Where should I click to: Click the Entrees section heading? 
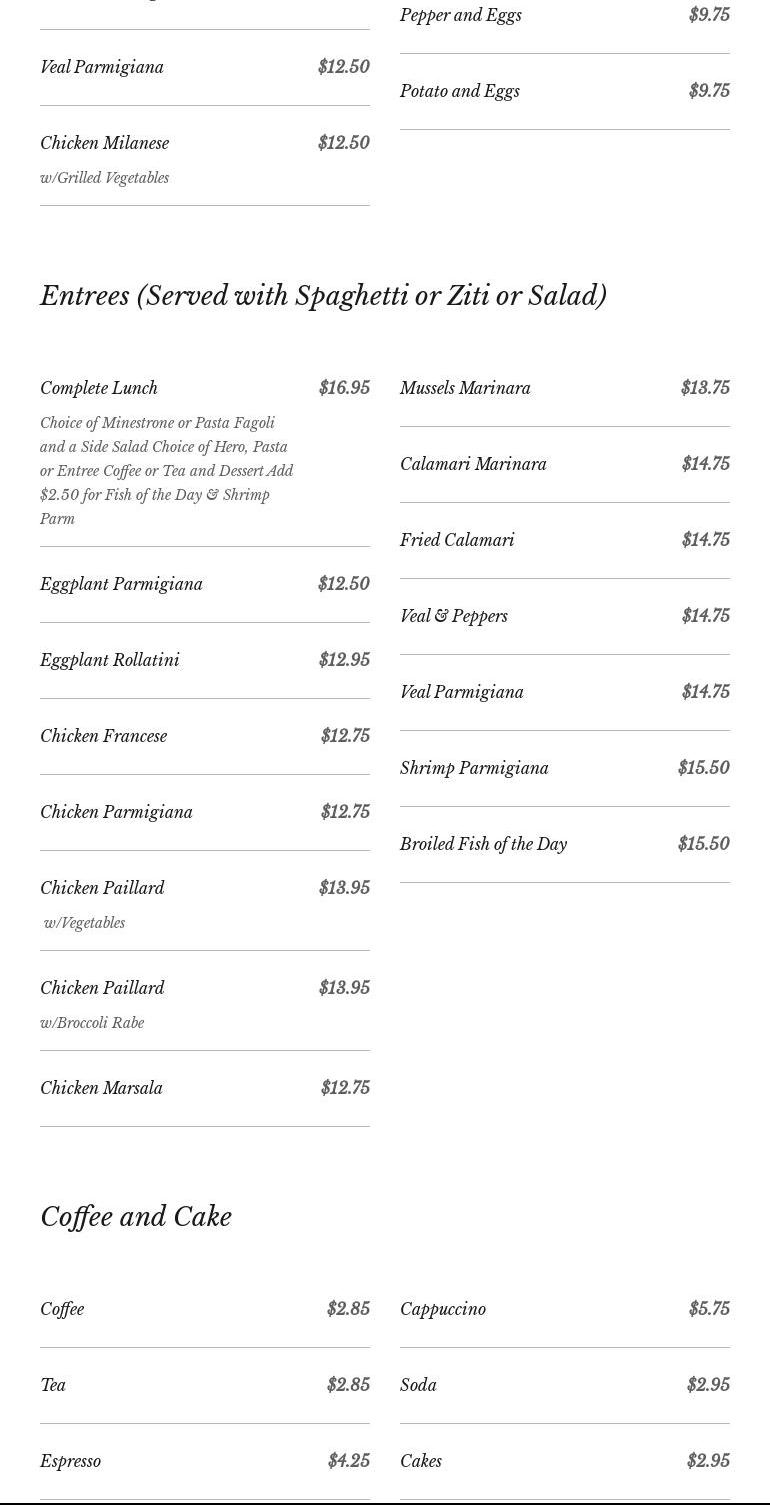323,296
